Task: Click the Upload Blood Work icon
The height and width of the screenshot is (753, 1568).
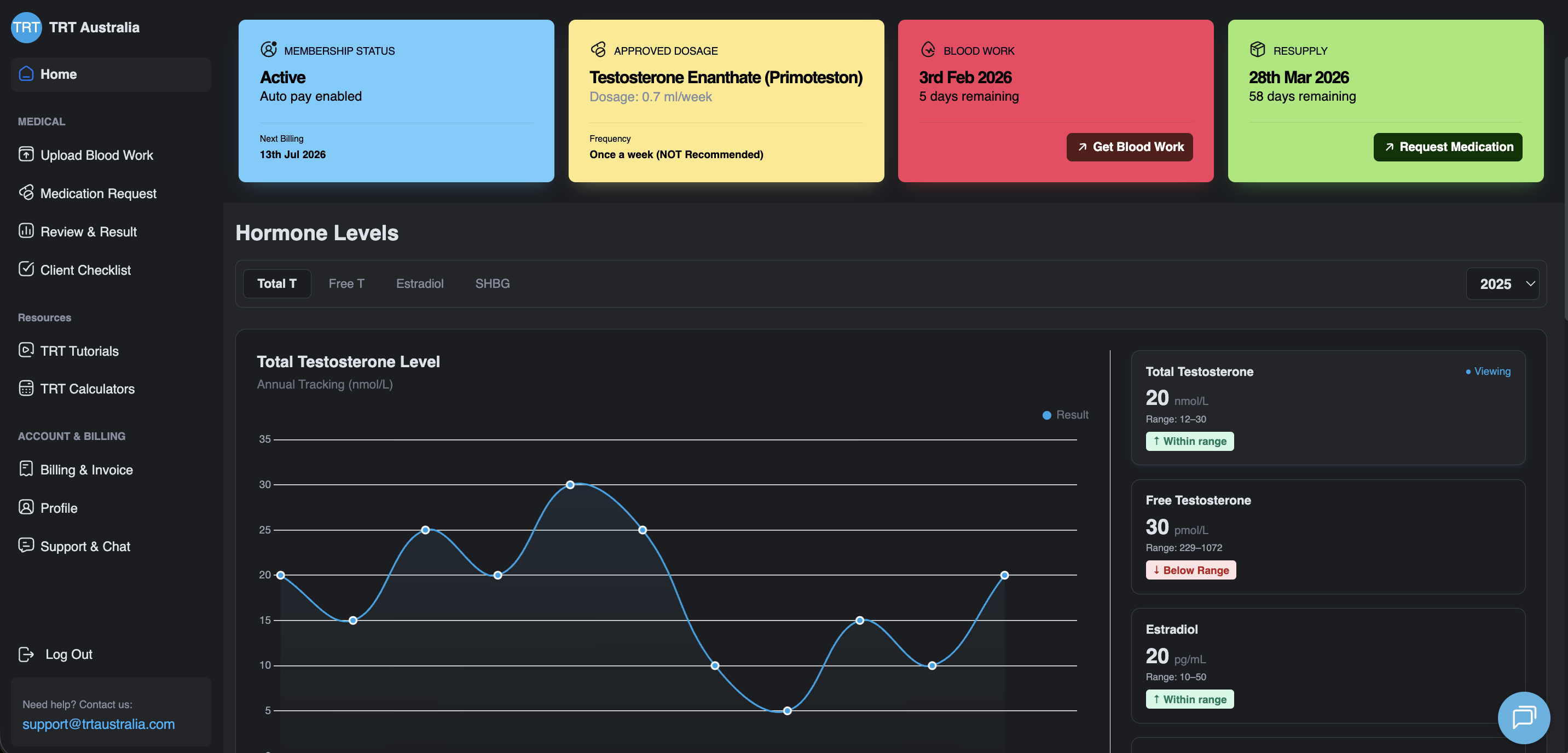Action: [x=26, y=155]
